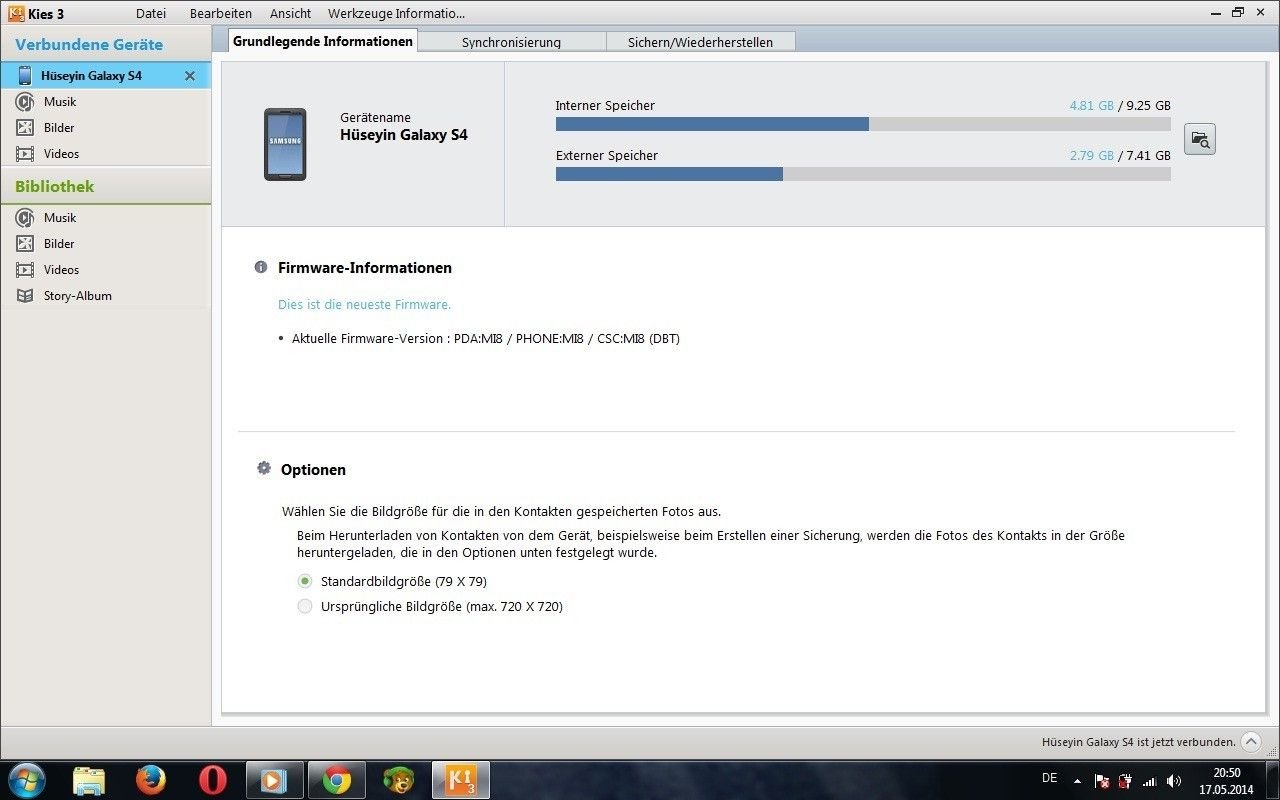Click the 2.79 GB external storage value
Screen dimensions: 1280x800
pos(1091,155)
